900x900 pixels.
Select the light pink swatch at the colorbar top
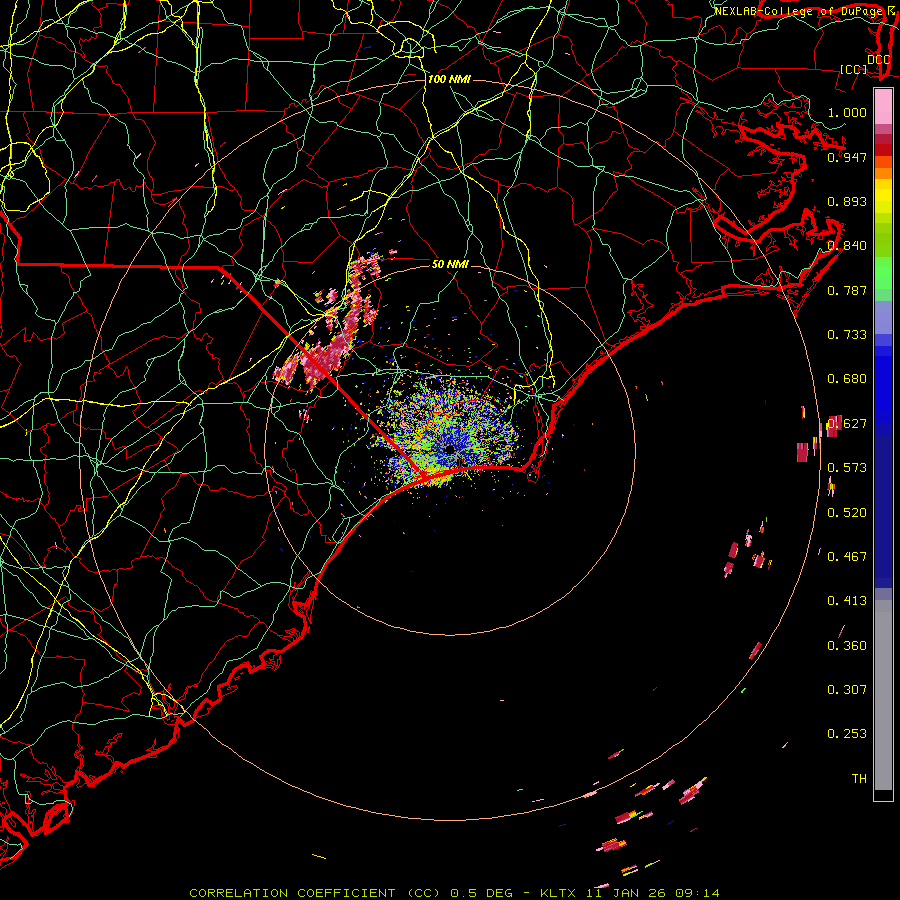pos(883,106)
